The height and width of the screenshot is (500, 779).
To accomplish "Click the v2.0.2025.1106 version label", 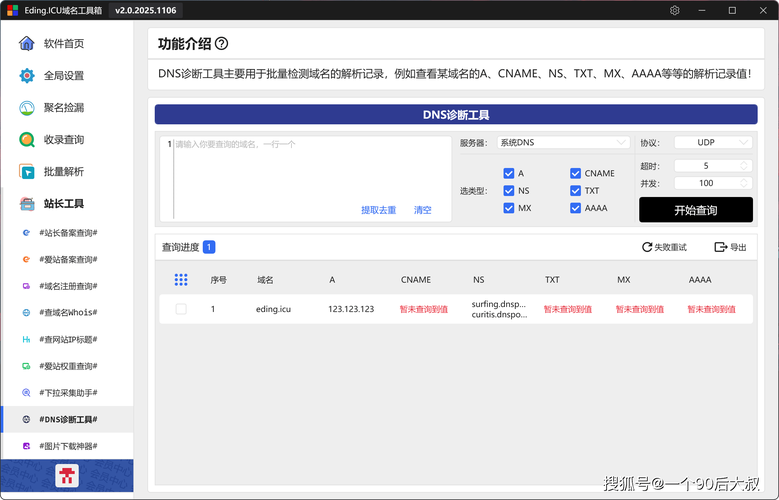I will pyautogui.click(x=146, y=10).
